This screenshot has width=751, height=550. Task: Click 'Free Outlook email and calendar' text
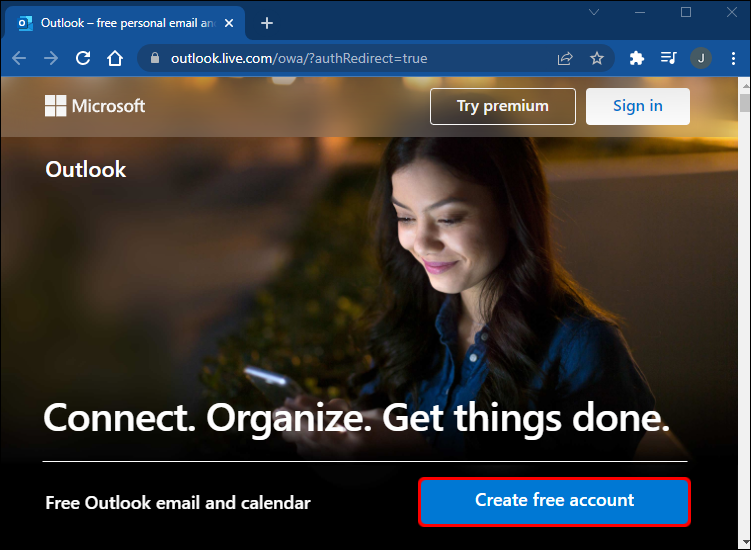[x=178, y=503]
